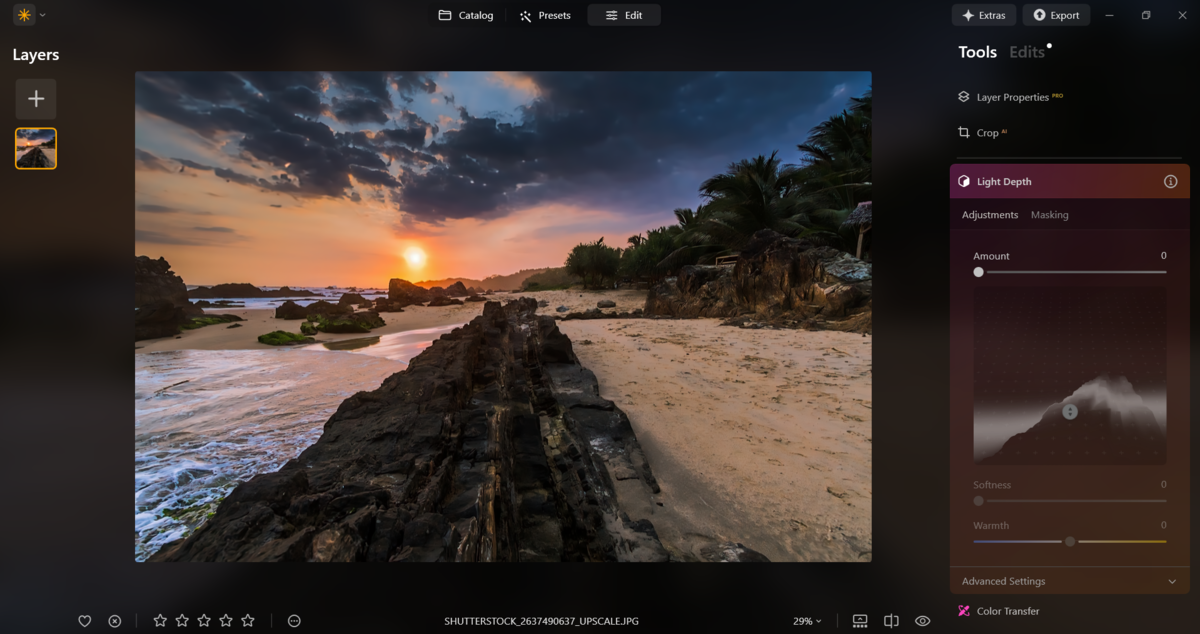Reject the photo using the X icon

[115, 620]
